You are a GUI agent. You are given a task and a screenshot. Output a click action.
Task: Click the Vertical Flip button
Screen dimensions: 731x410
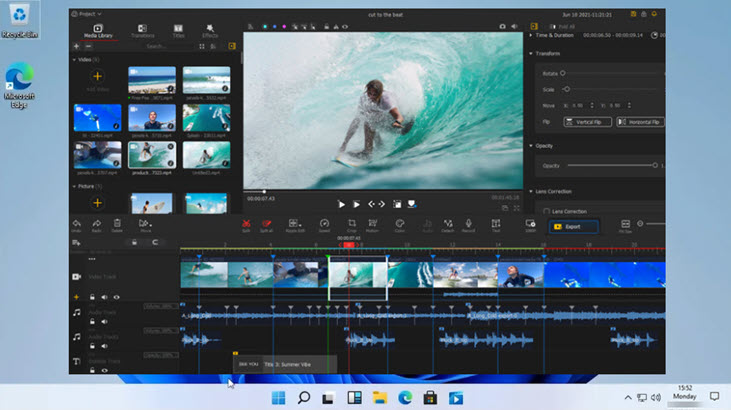[x=588, y=122]
